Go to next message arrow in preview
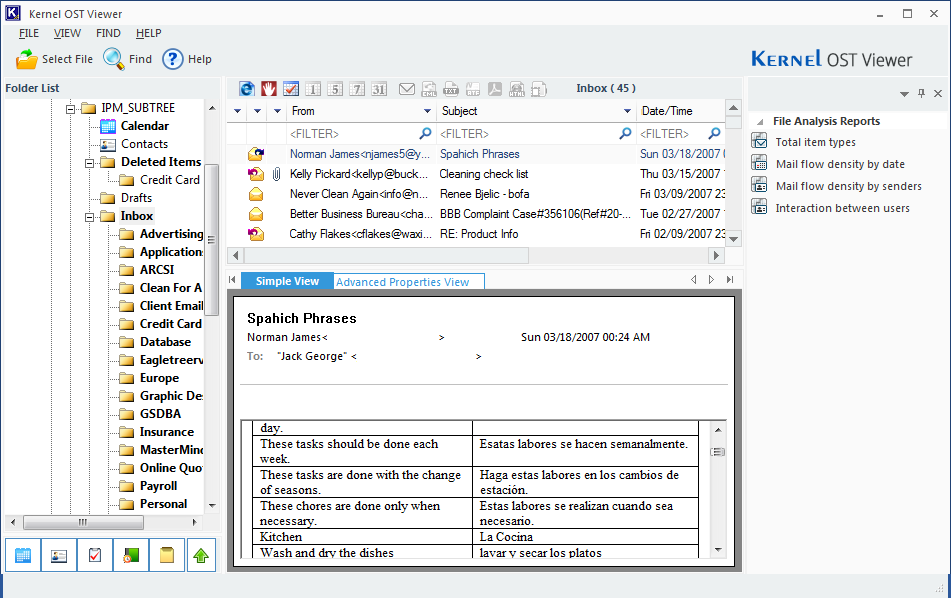 click(x=711, y=280)
